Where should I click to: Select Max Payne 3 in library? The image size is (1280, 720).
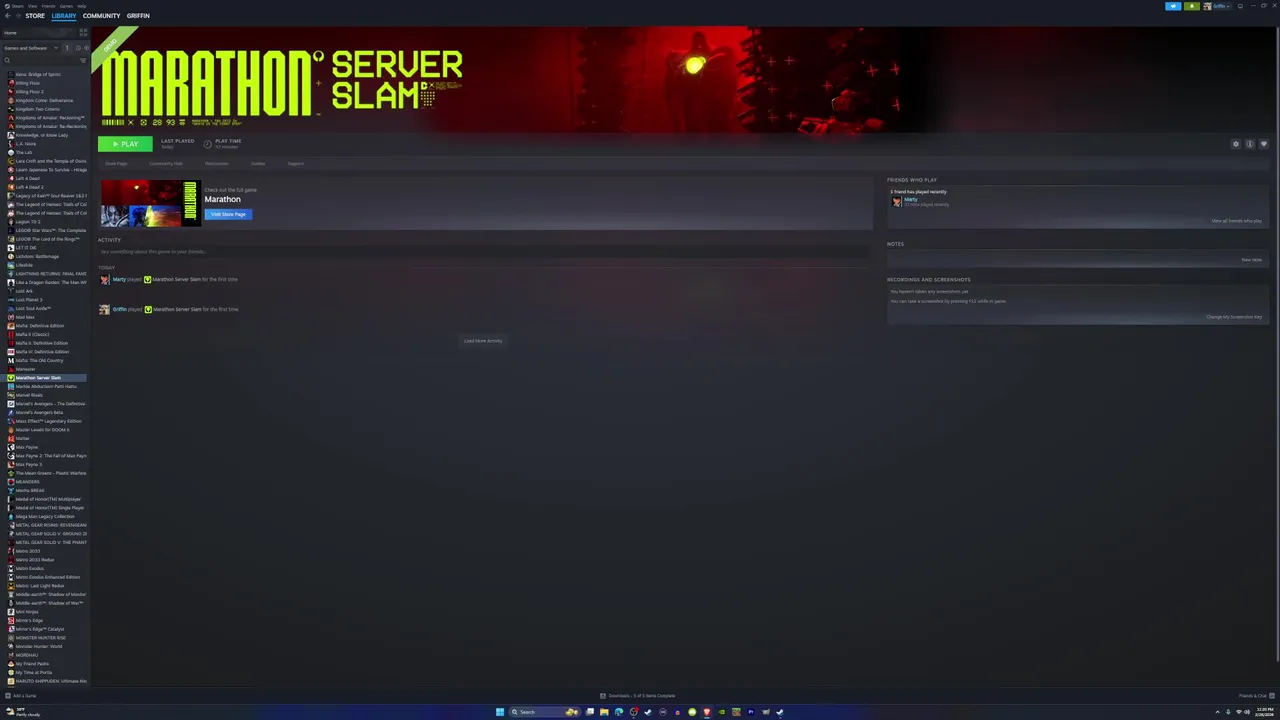29,464
